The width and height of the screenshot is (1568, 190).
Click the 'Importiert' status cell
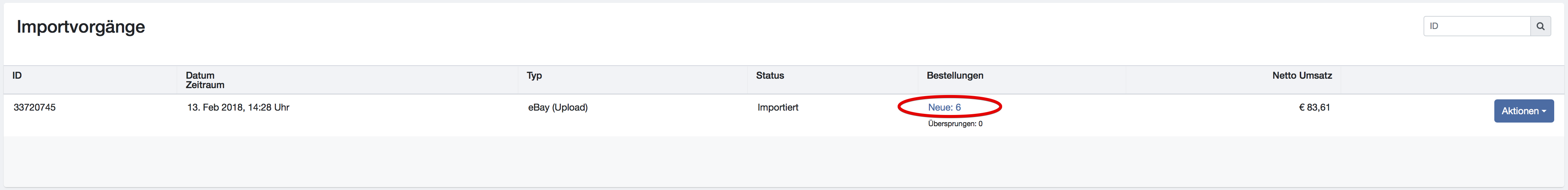coord(777,107)
